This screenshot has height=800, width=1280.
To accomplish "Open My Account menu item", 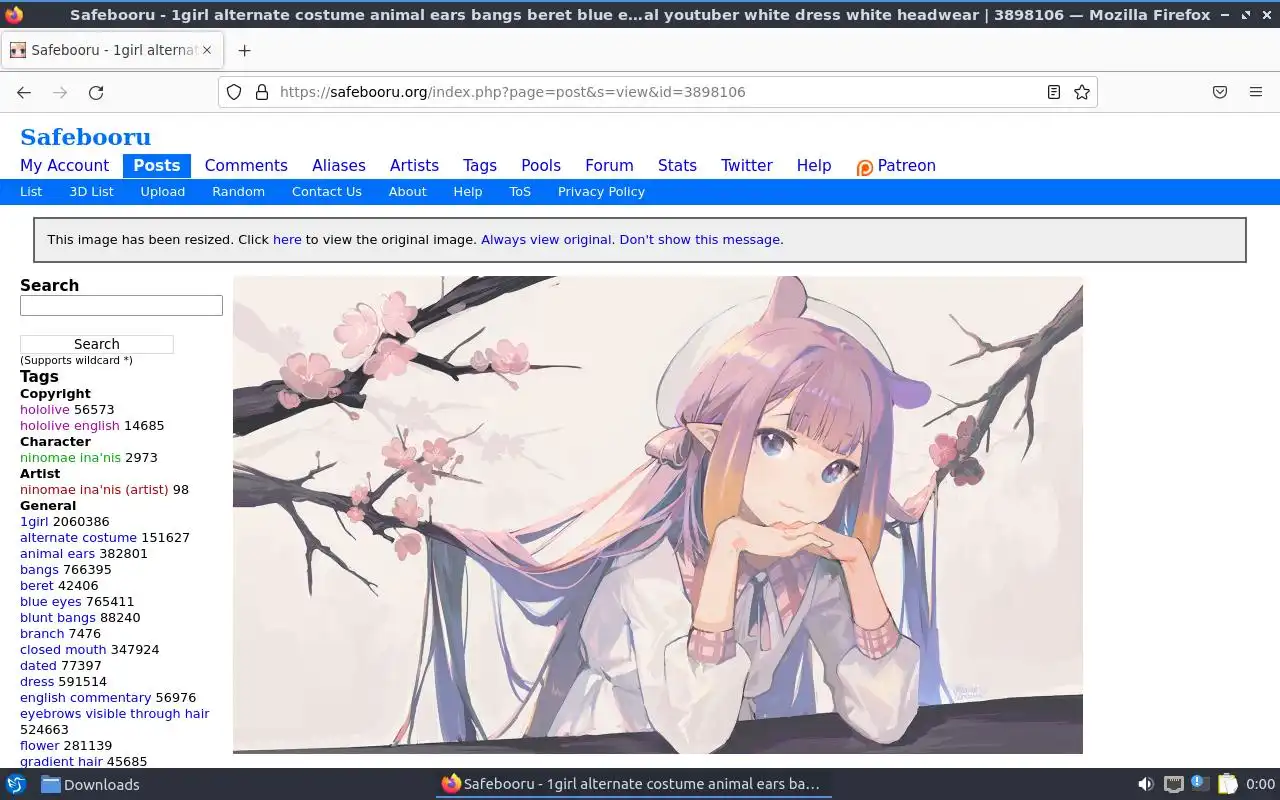I will (x=64, y=166).
